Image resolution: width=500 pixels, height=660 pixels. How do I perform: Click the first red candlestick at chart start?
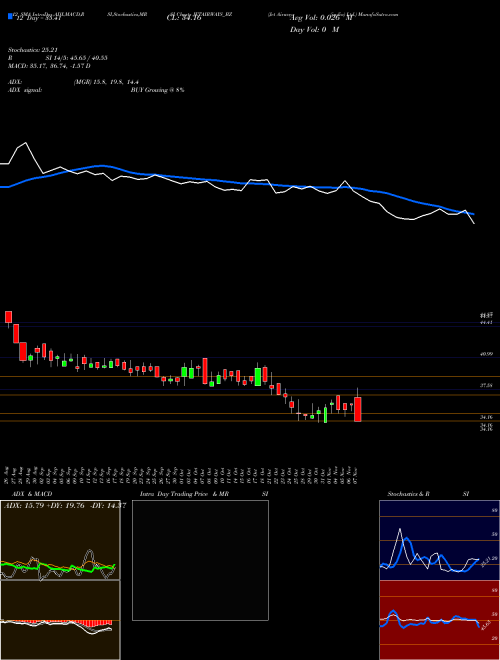[x=8, y=317]
